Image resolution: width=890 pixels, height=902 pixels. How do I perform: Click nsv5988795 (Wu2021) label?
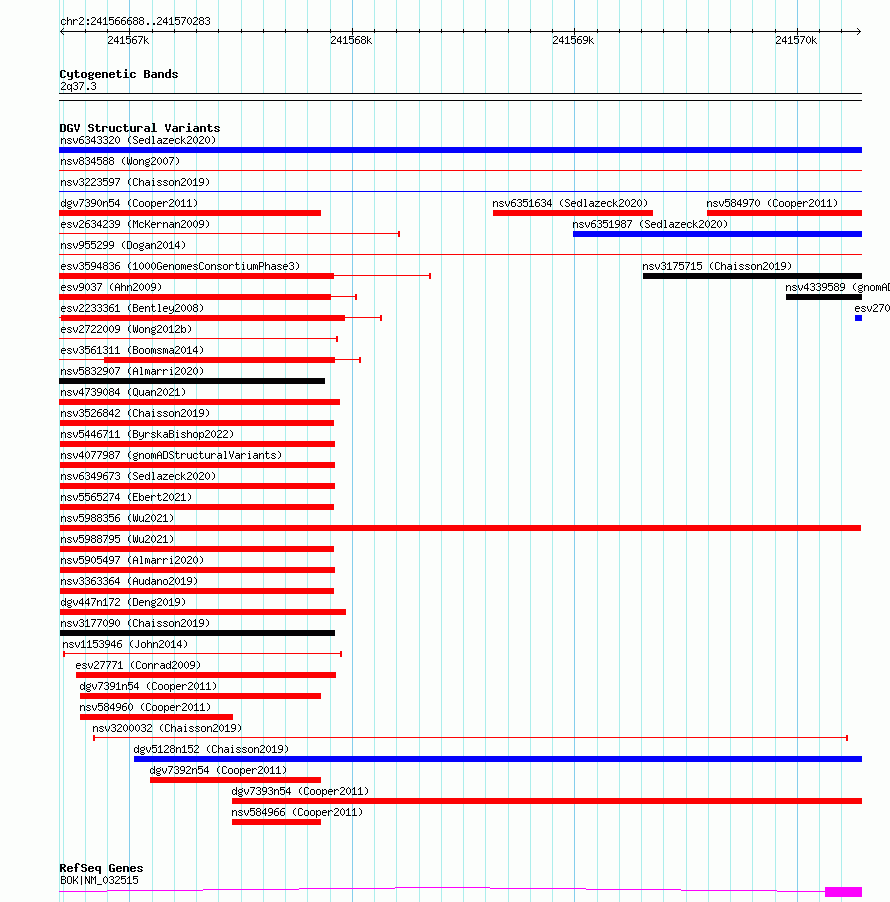[x=117, y=539]
